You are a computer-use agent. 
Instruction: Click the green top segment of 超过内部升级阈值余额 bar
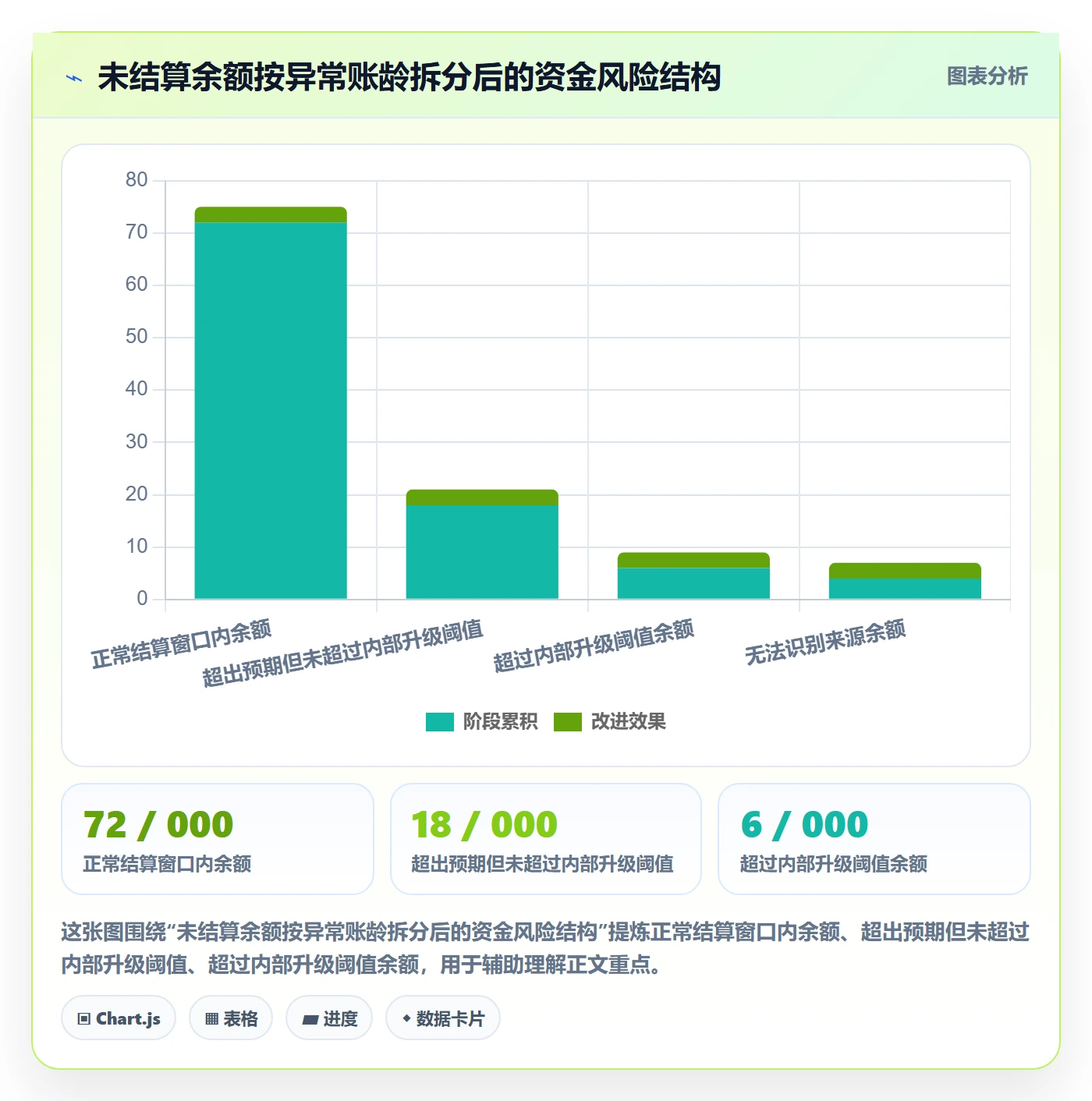pyautogui.click(x=693, y=561)
